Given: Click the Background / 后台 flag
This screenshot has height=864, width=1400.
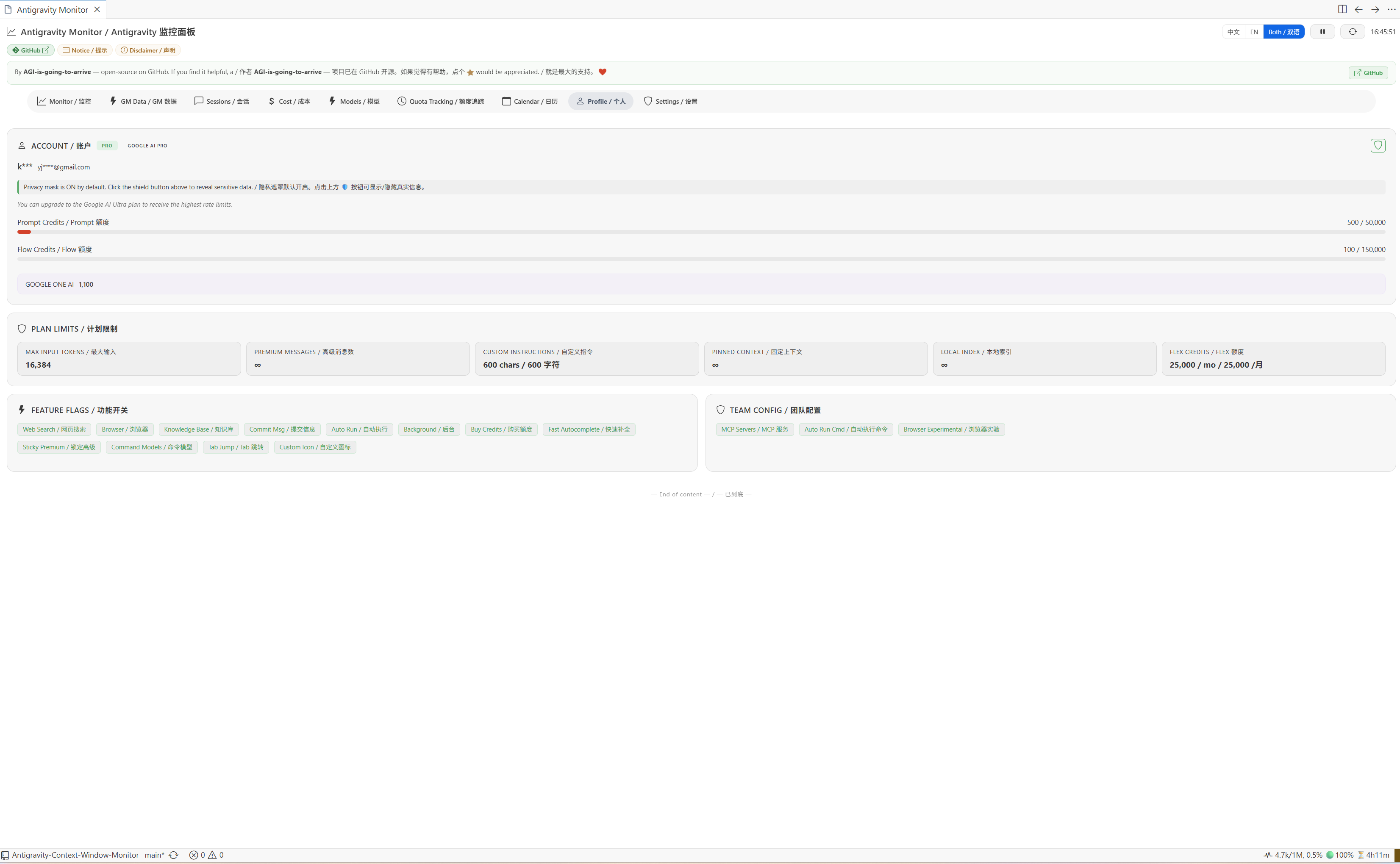Looking at the screenshot, I should (429, 430).
